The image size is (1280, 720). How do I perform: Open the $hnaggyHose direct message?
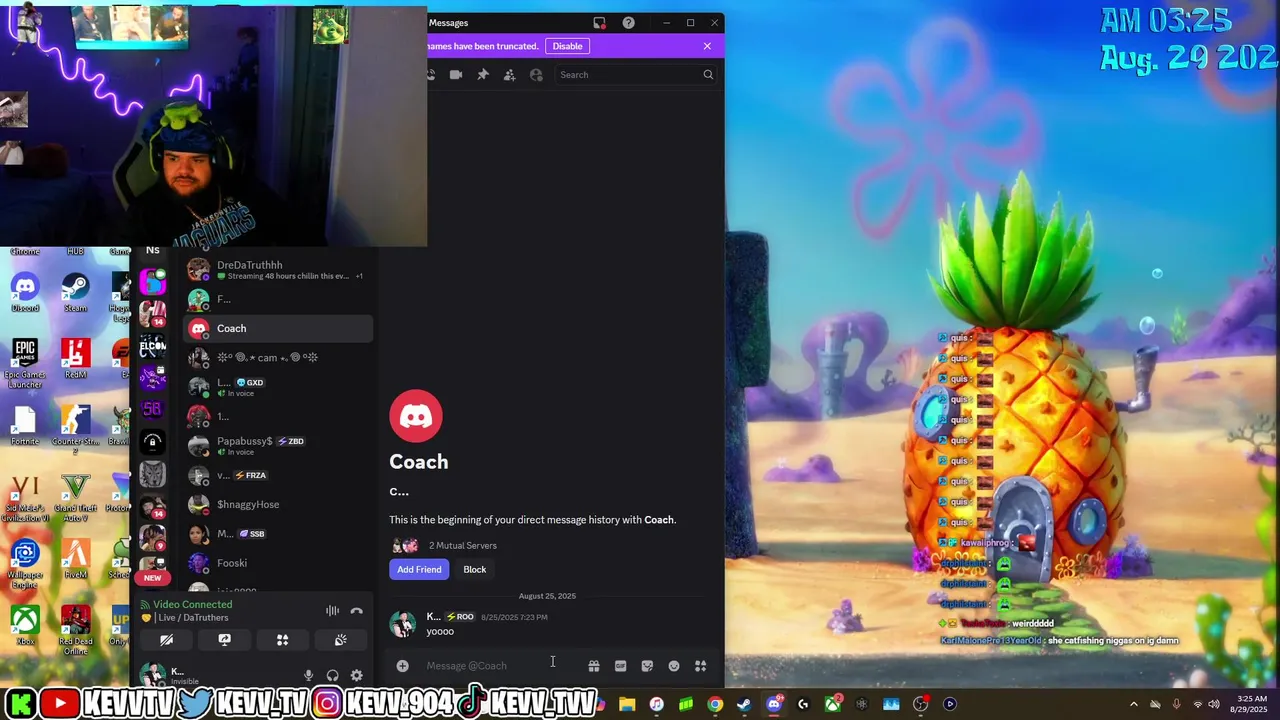coord(278,505)
